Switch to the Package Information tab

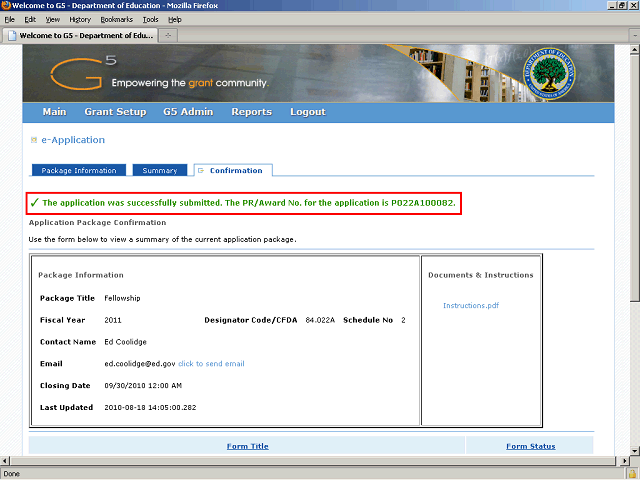click(79, 170)
